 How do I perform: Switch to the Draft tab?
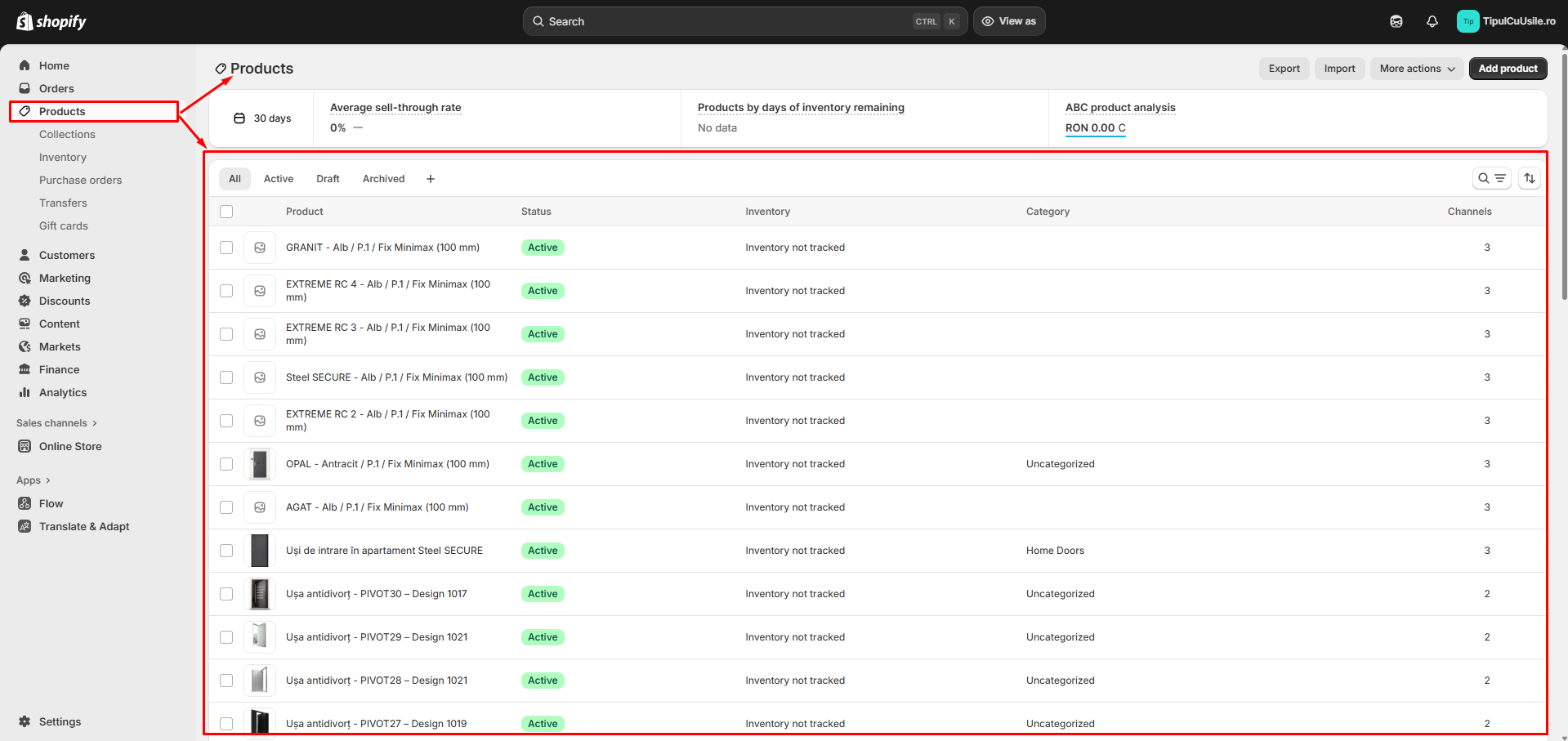click(x=328, y=179)
